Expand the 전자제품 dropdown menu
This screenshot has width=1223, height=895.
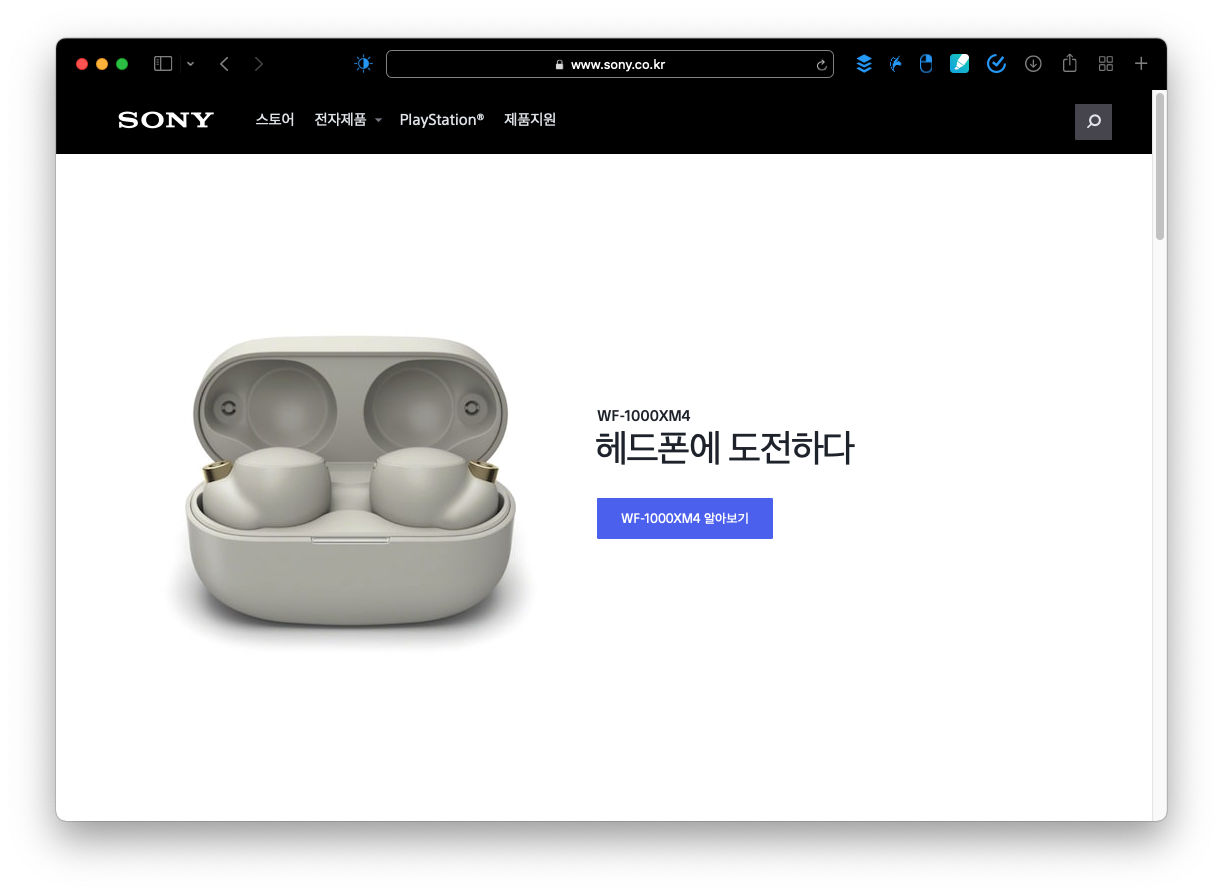(348, 120)
